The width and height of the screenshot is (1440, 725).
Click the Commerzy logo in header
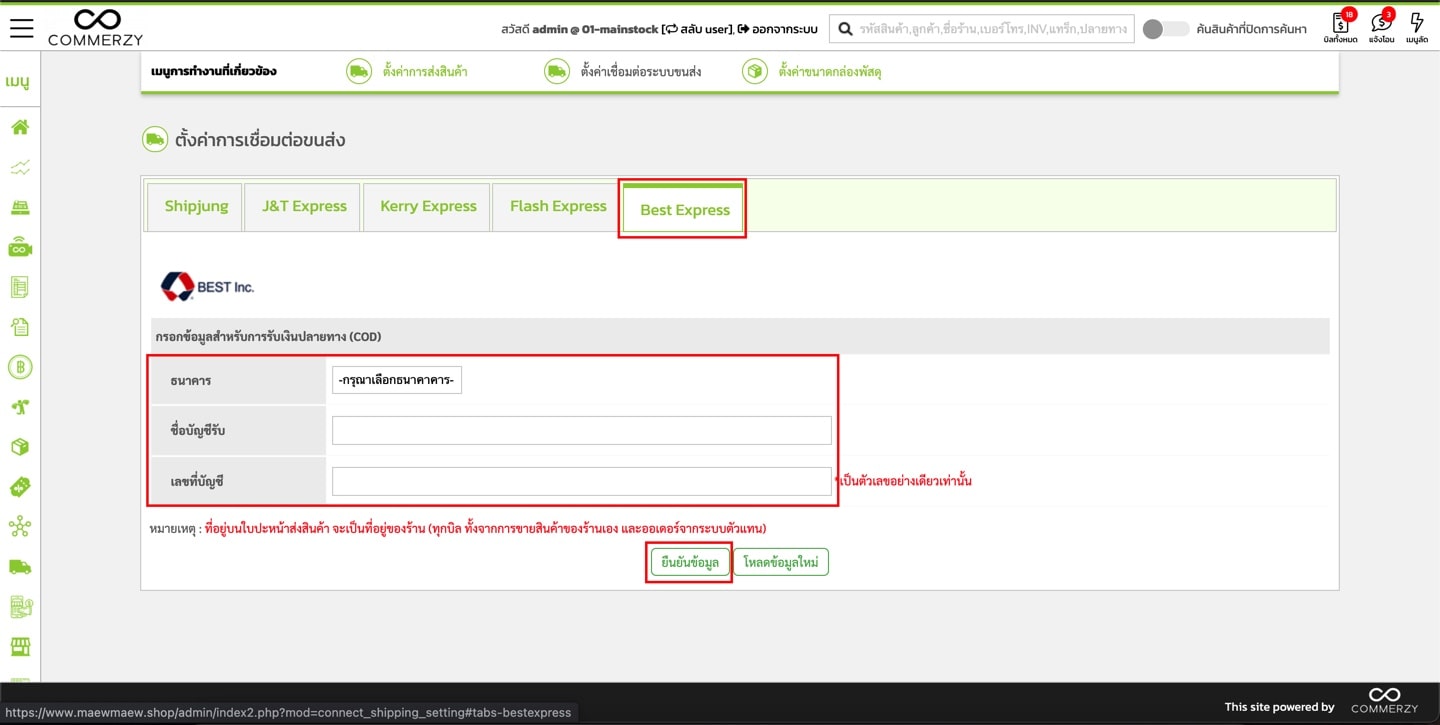pos(96,27)
